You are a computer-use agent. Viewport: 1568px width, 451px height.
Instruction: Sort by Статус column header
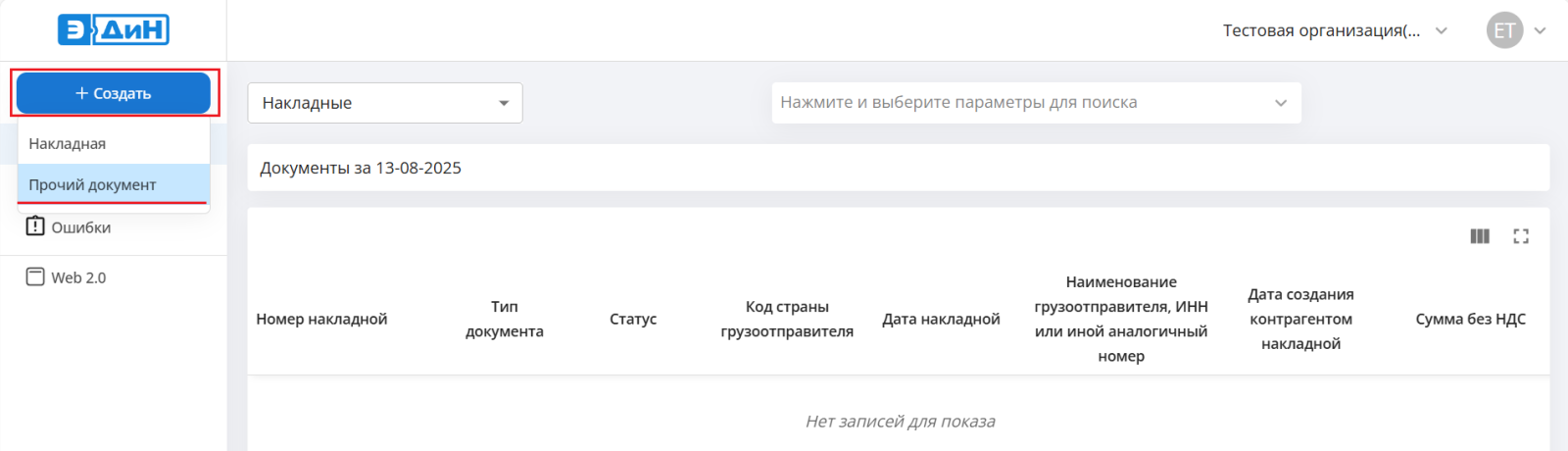(x=633, y=319)
